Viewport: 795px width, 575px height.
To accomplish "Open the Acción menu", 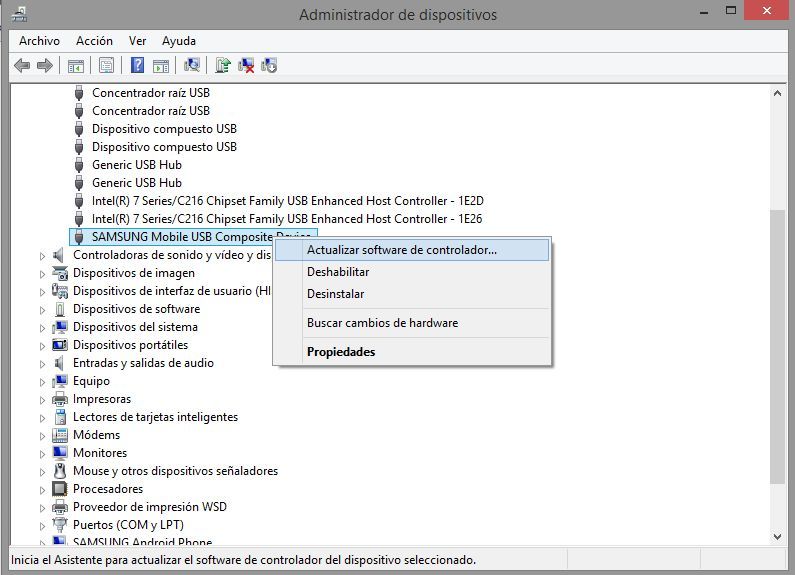I will pos(94,41).
